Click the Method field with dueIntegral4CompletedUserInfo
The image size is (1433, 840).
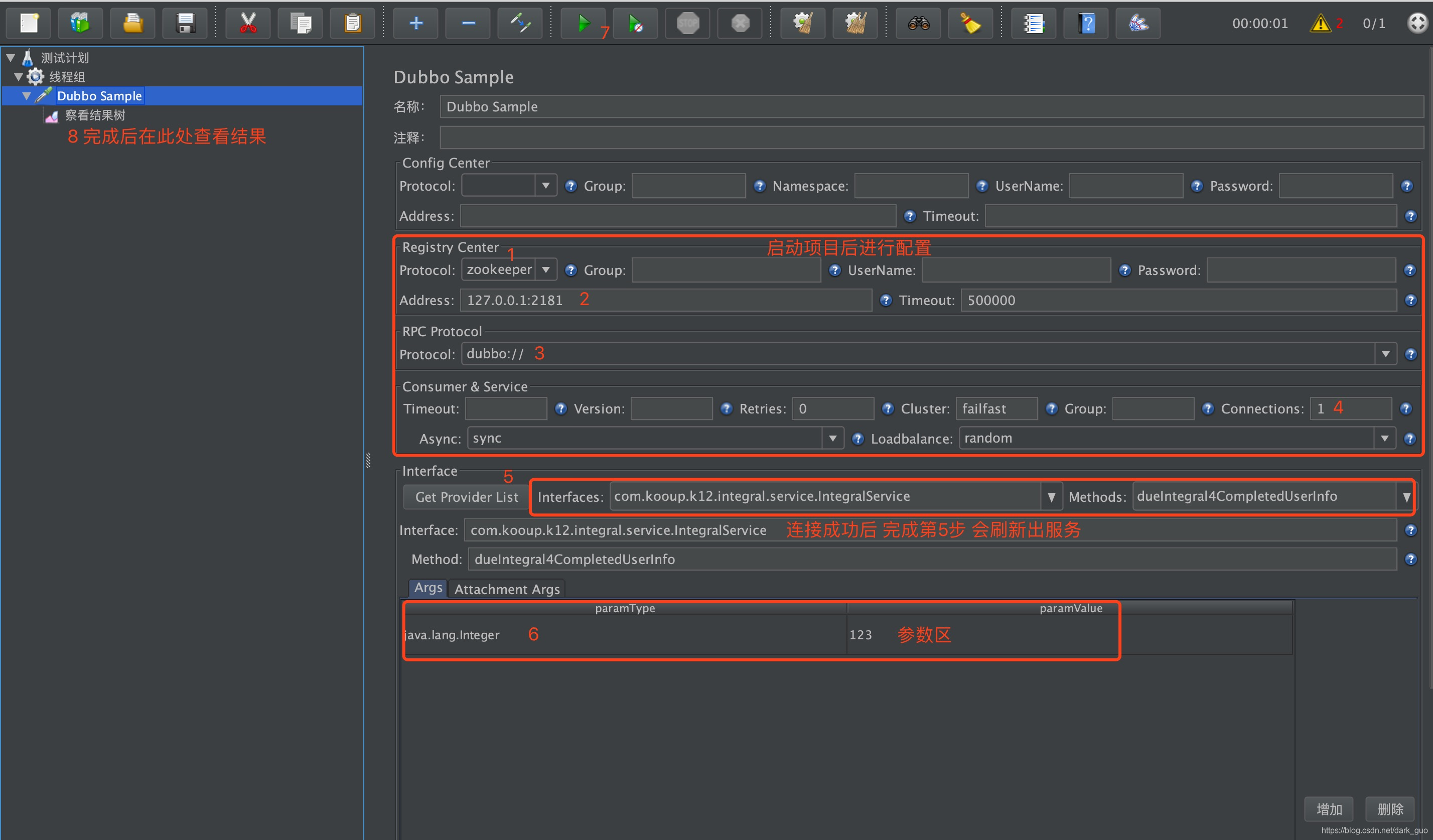(x=932, y=559)
